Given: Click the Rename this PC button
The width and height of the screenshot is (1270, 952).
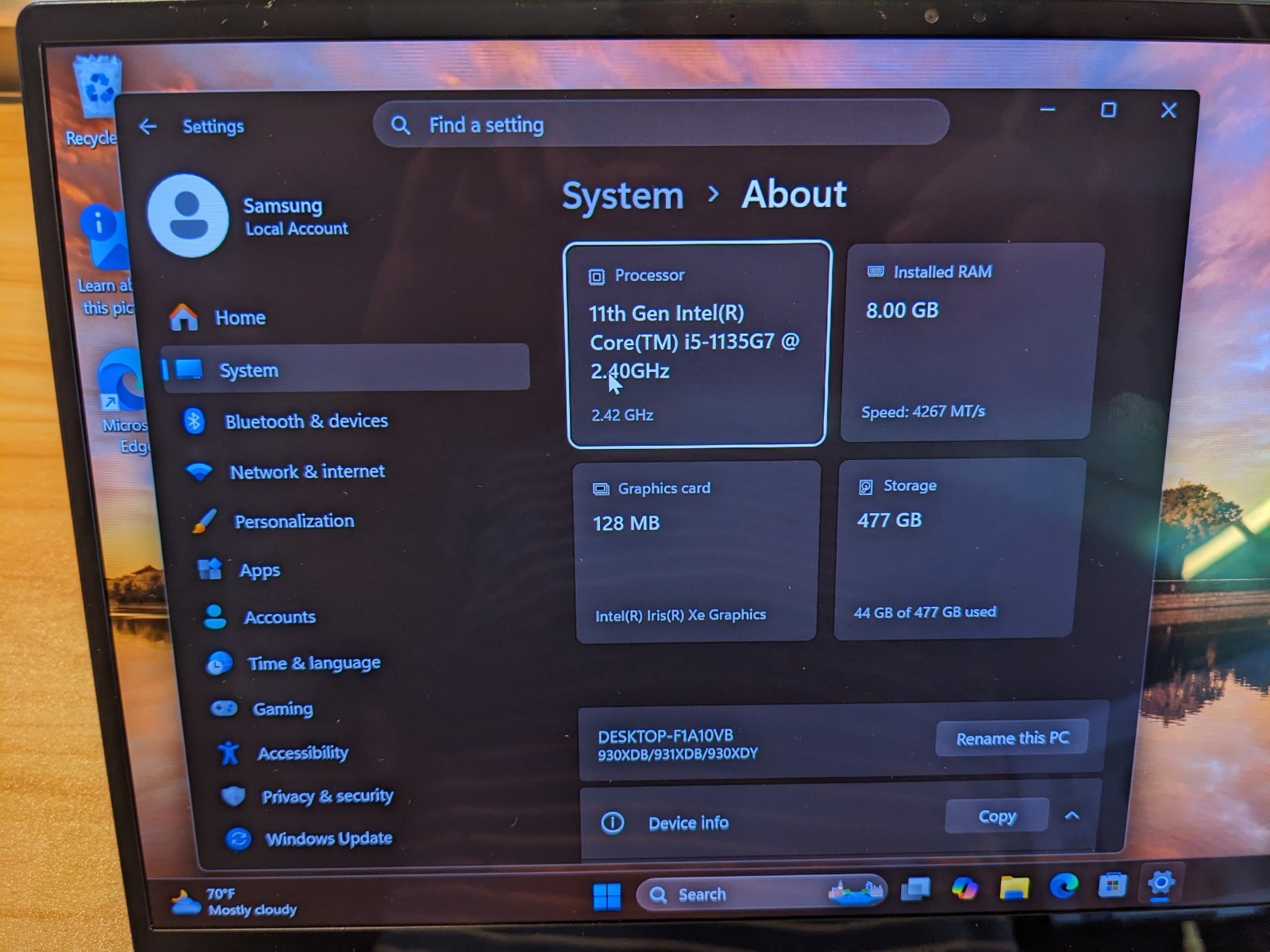Looking at the screenshot, I should tap(1012, 739).
